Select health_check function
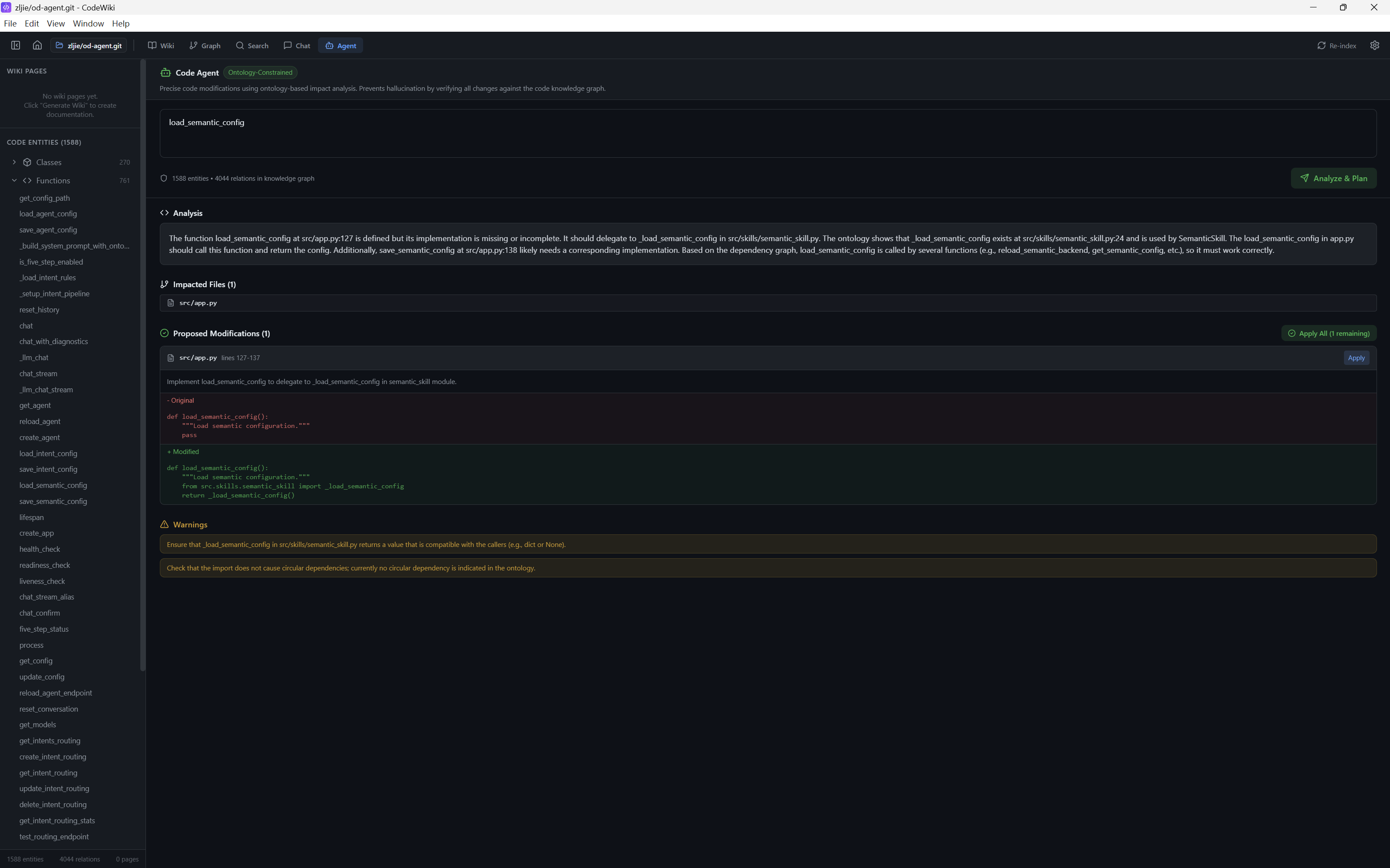The image size is (1390, 868). click(x=40, y=550)
